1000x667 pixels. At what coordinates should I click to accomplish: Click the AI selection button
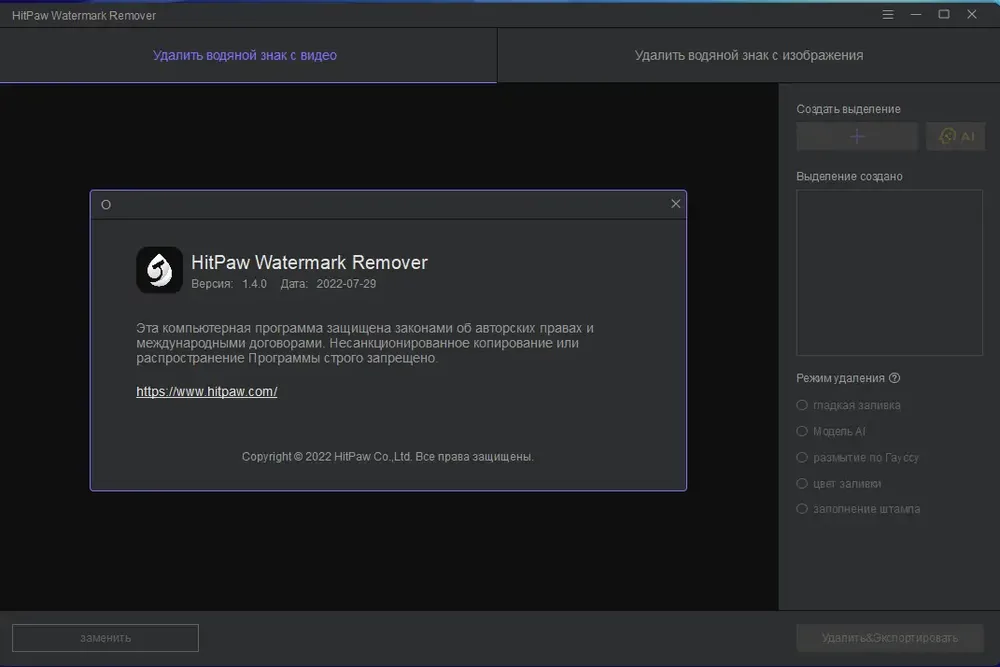tap(955, 136)
